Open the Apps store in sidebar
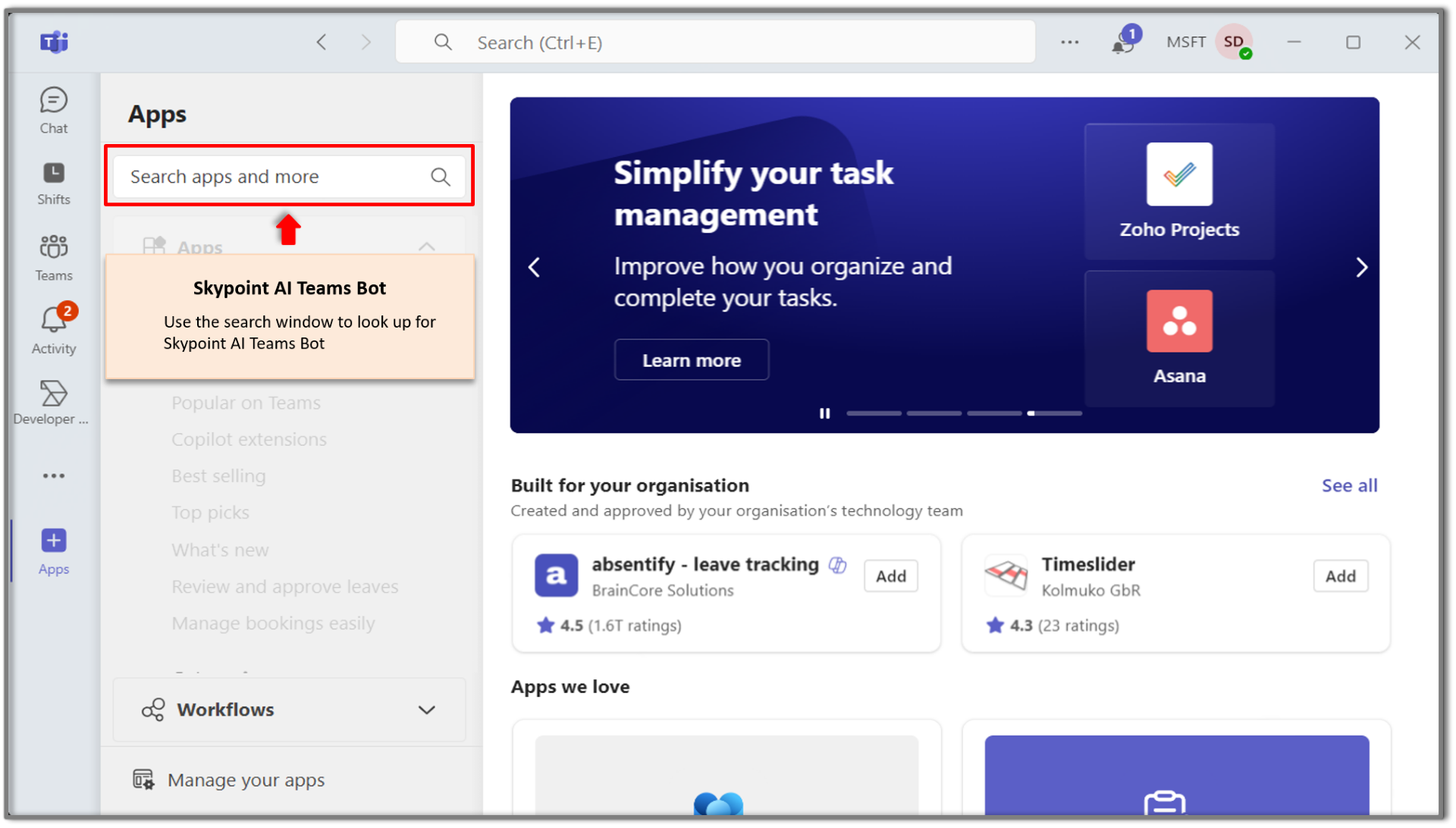The image size is (1456, 828). (53, 551)
